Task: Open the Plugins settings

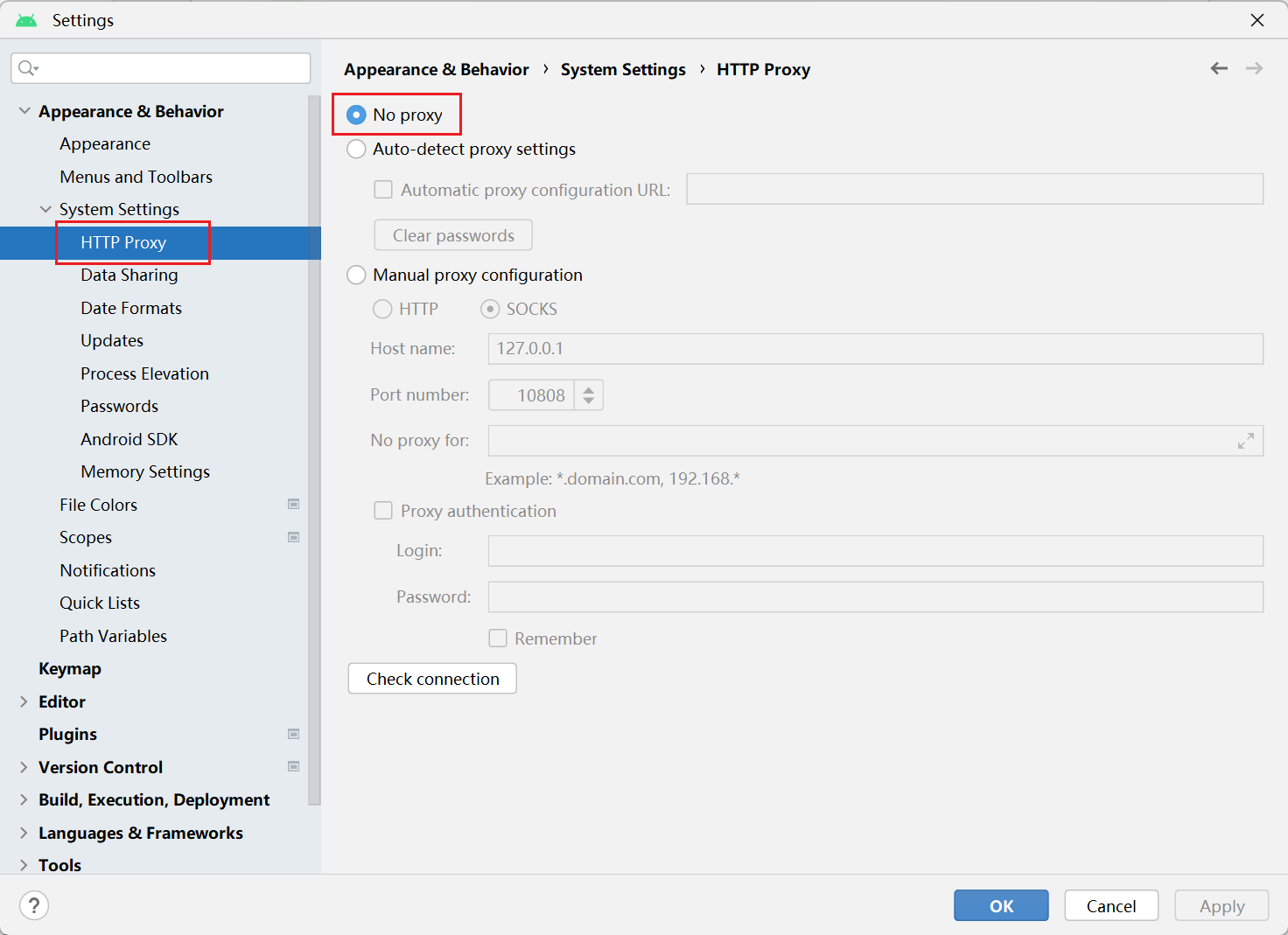Action: [67, 734]
